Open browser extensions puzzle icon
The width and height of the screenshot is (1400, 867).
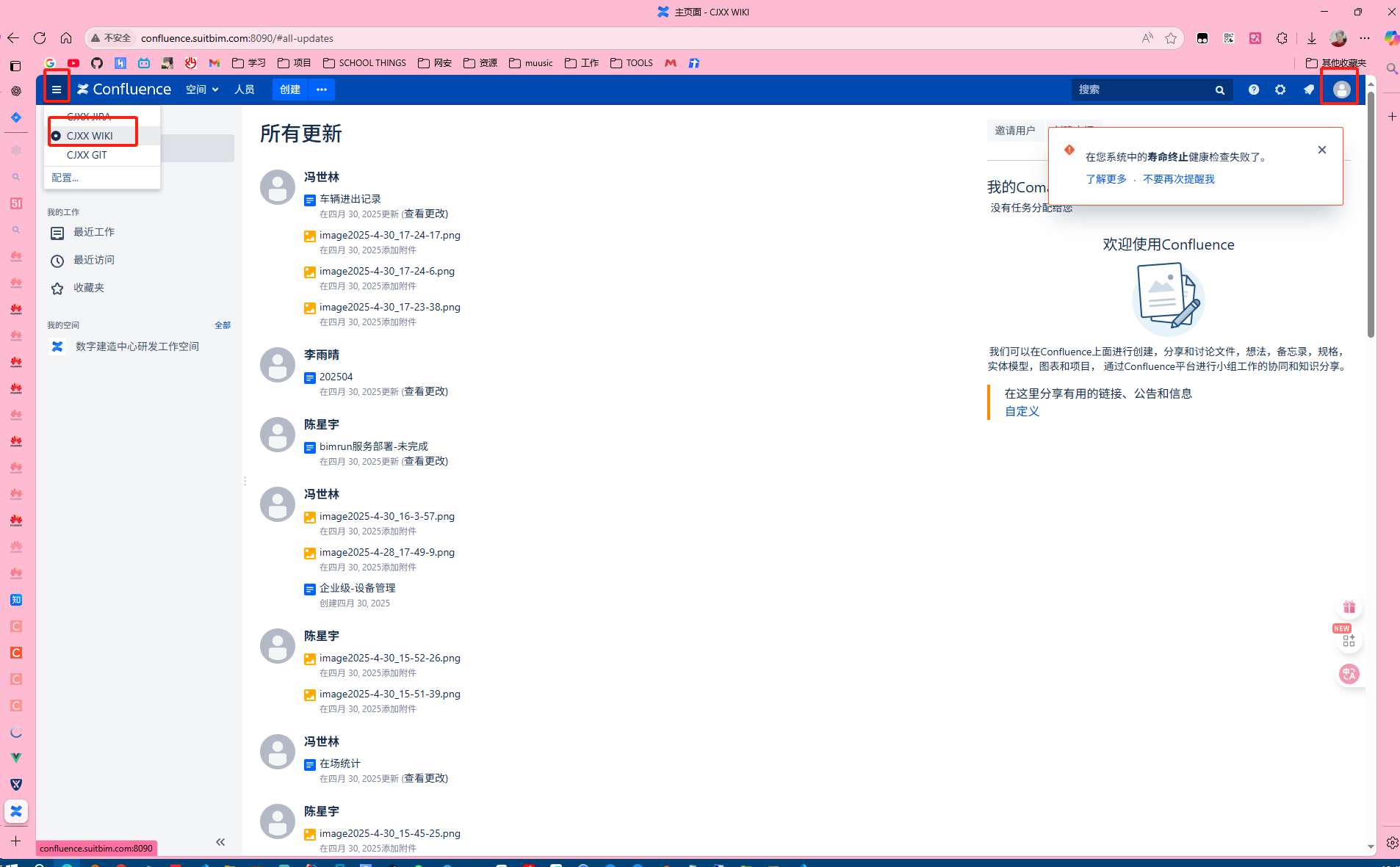coord(1282,38)
